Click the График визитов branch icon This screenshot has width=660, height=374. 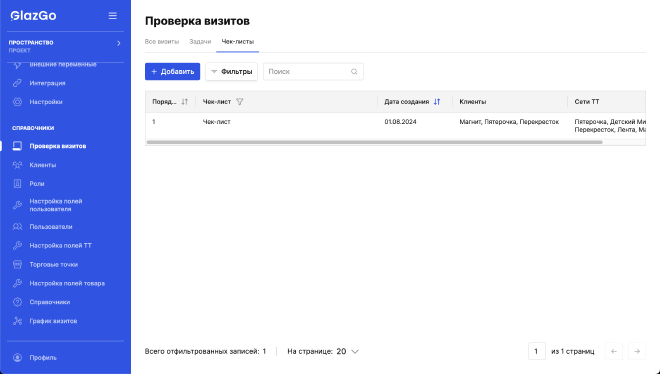(x=17, y=321)
